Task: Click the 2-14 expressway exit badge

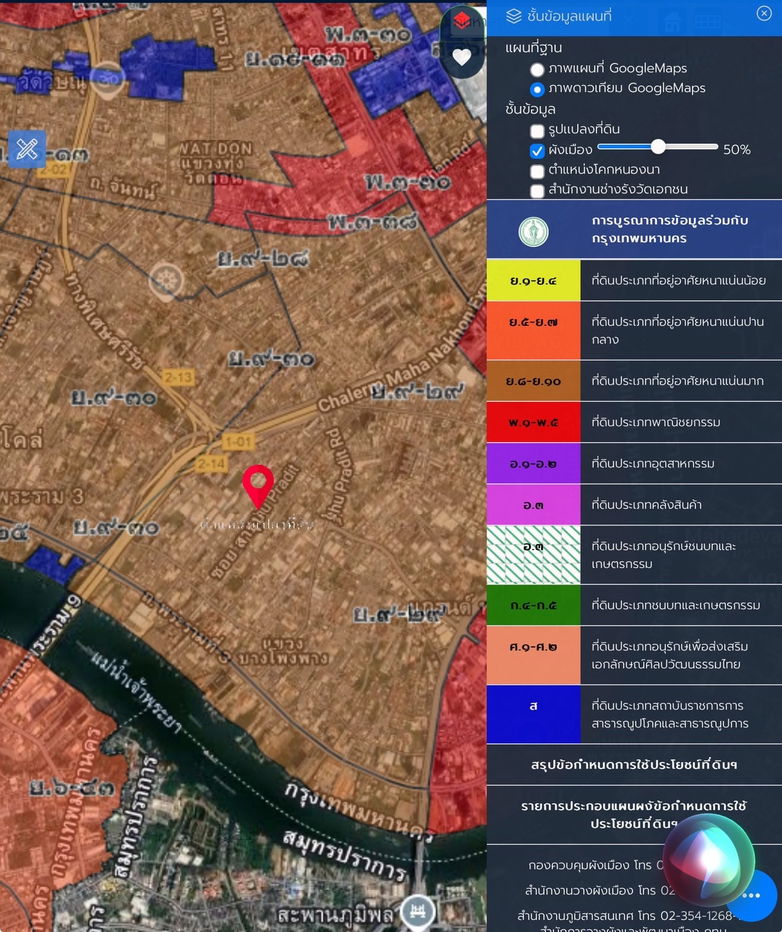Action: [211, 464]
